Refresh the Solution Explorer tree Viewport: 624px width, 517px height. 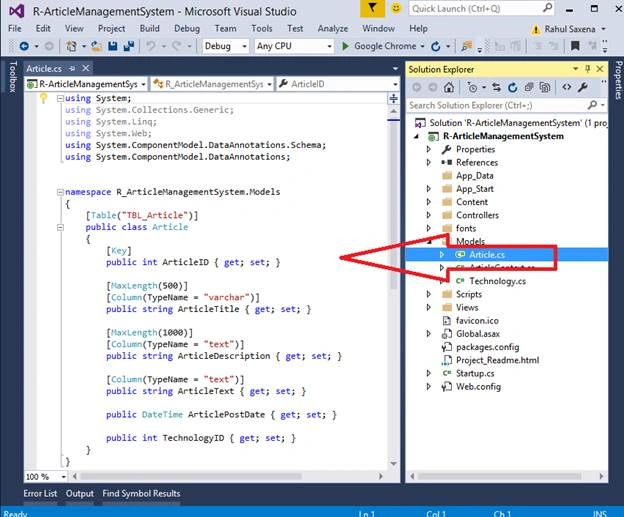click(513, 87)
